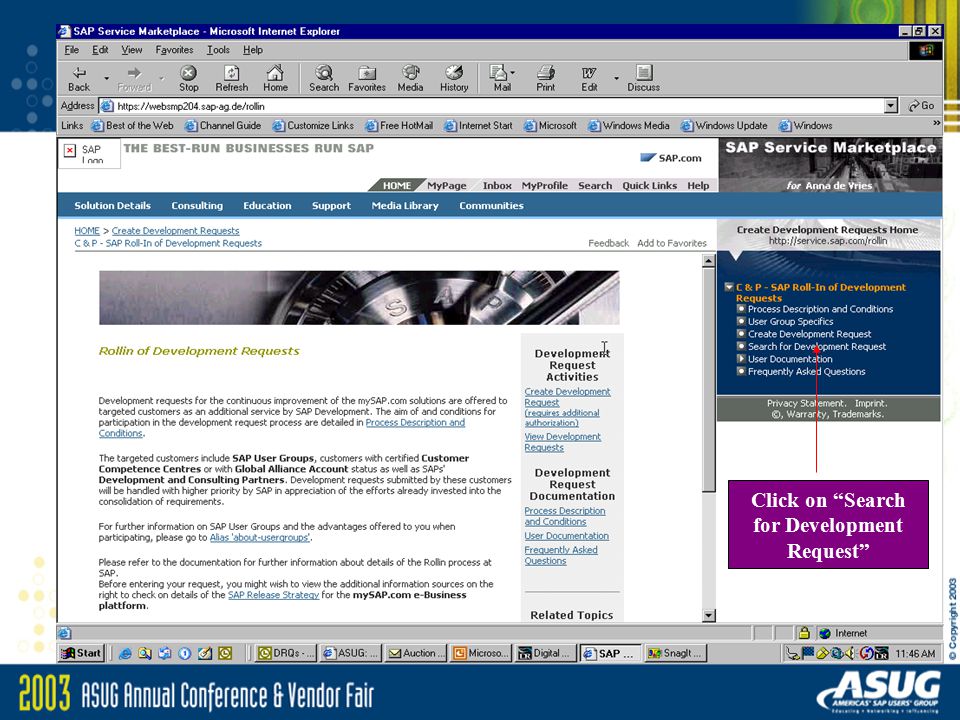Open Best of the Web links bookmark
Viewport: 960px width, 720px height.
point(132,126)
